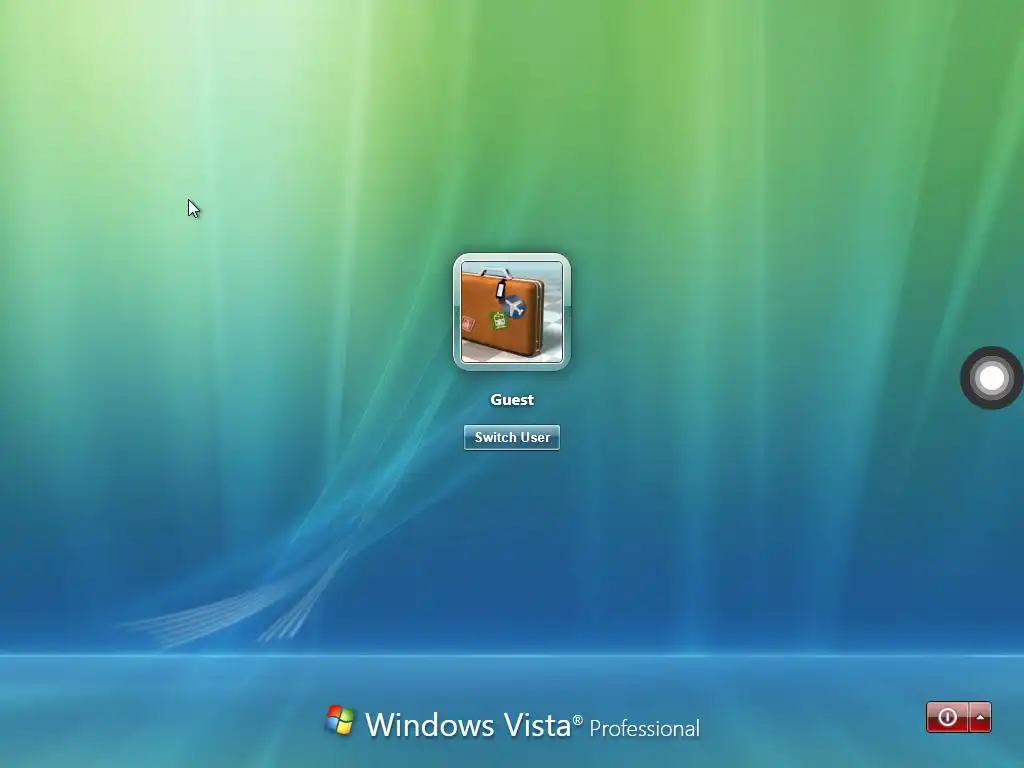Click the red power shutdown button
The image size is (1024, 768).
(948, 717)
